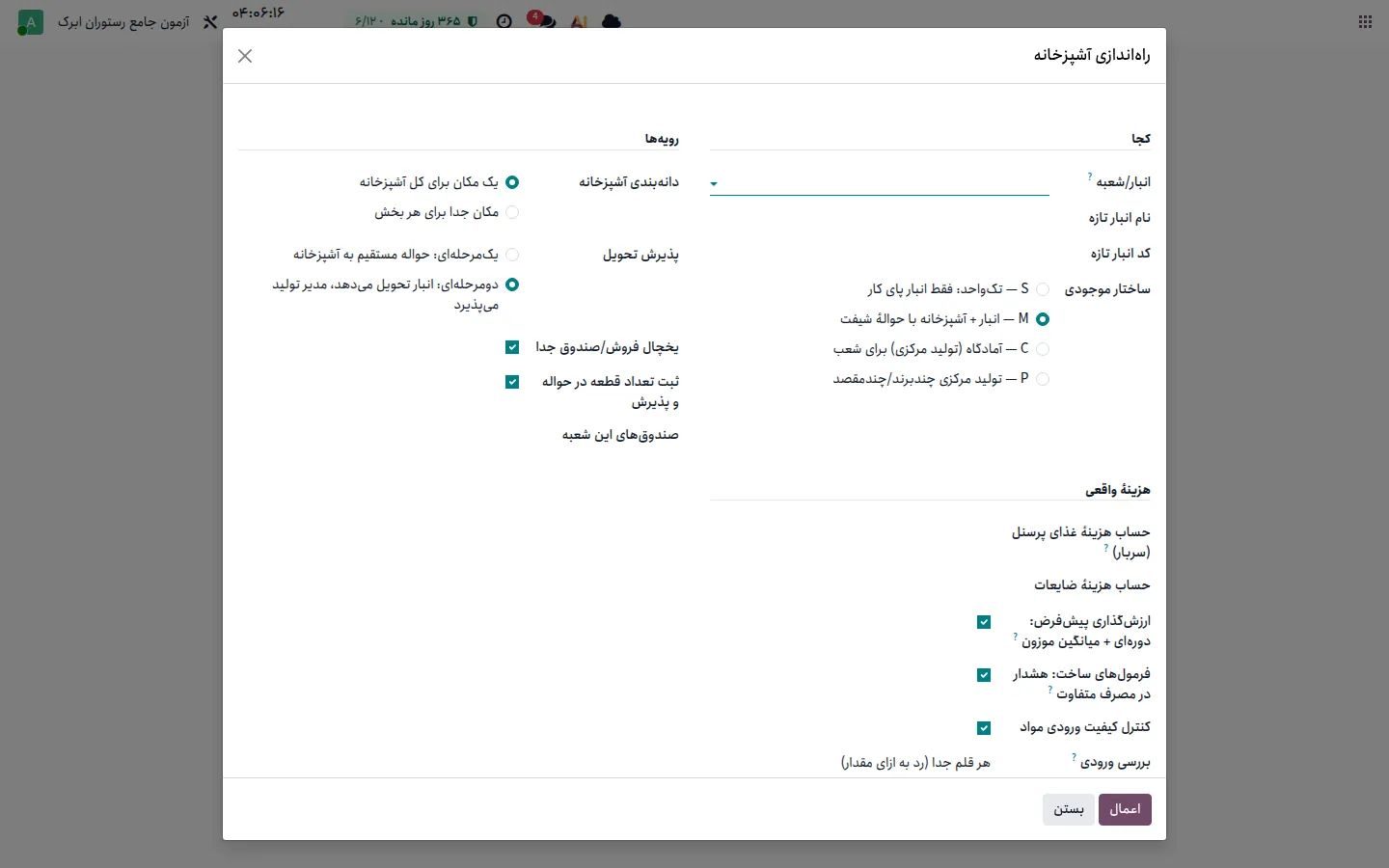
Task: Click the اعمال button
Action: 1125,809
